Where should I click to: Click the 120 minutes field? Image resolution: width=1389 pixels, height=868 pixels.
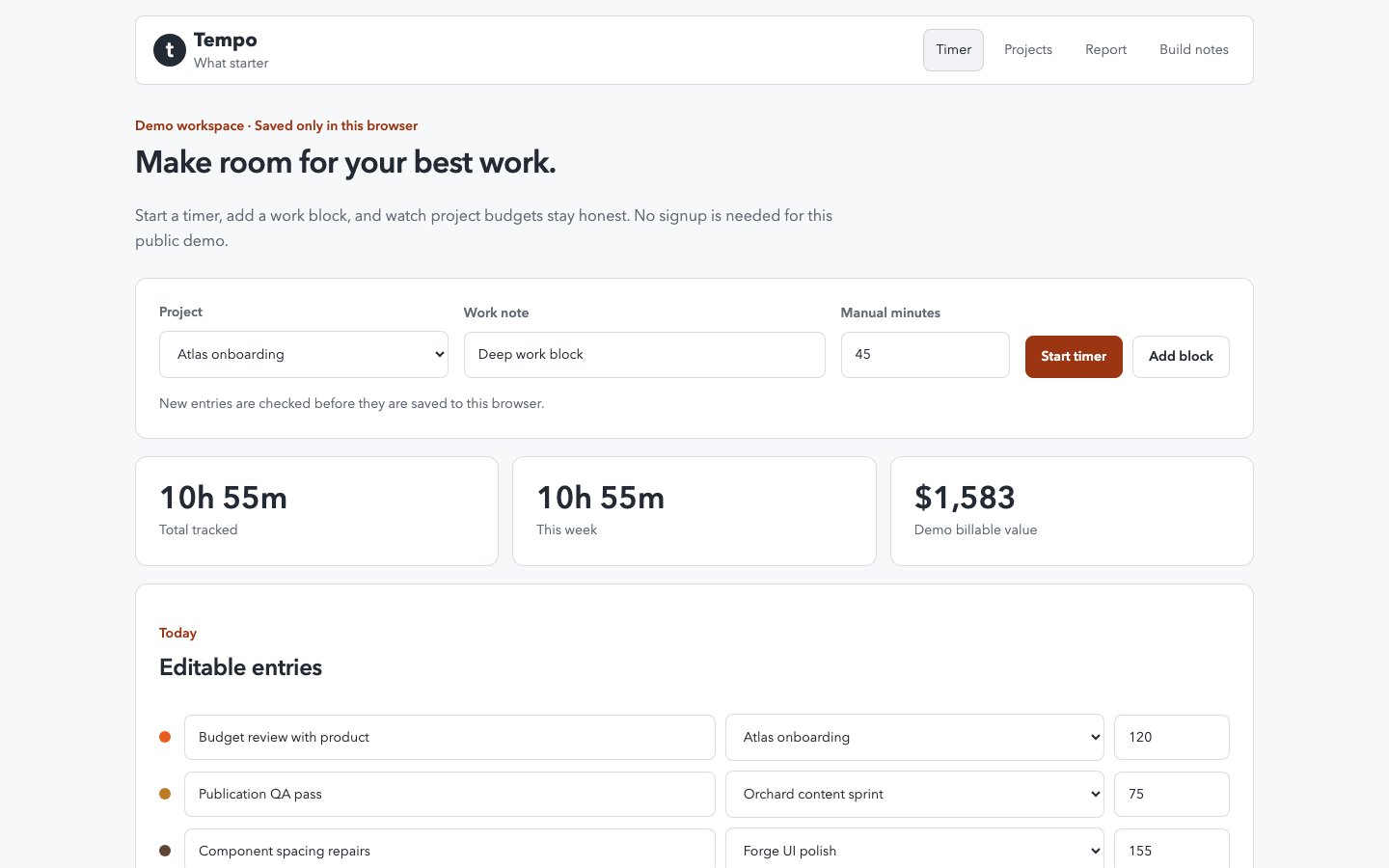click(1172, 737)
